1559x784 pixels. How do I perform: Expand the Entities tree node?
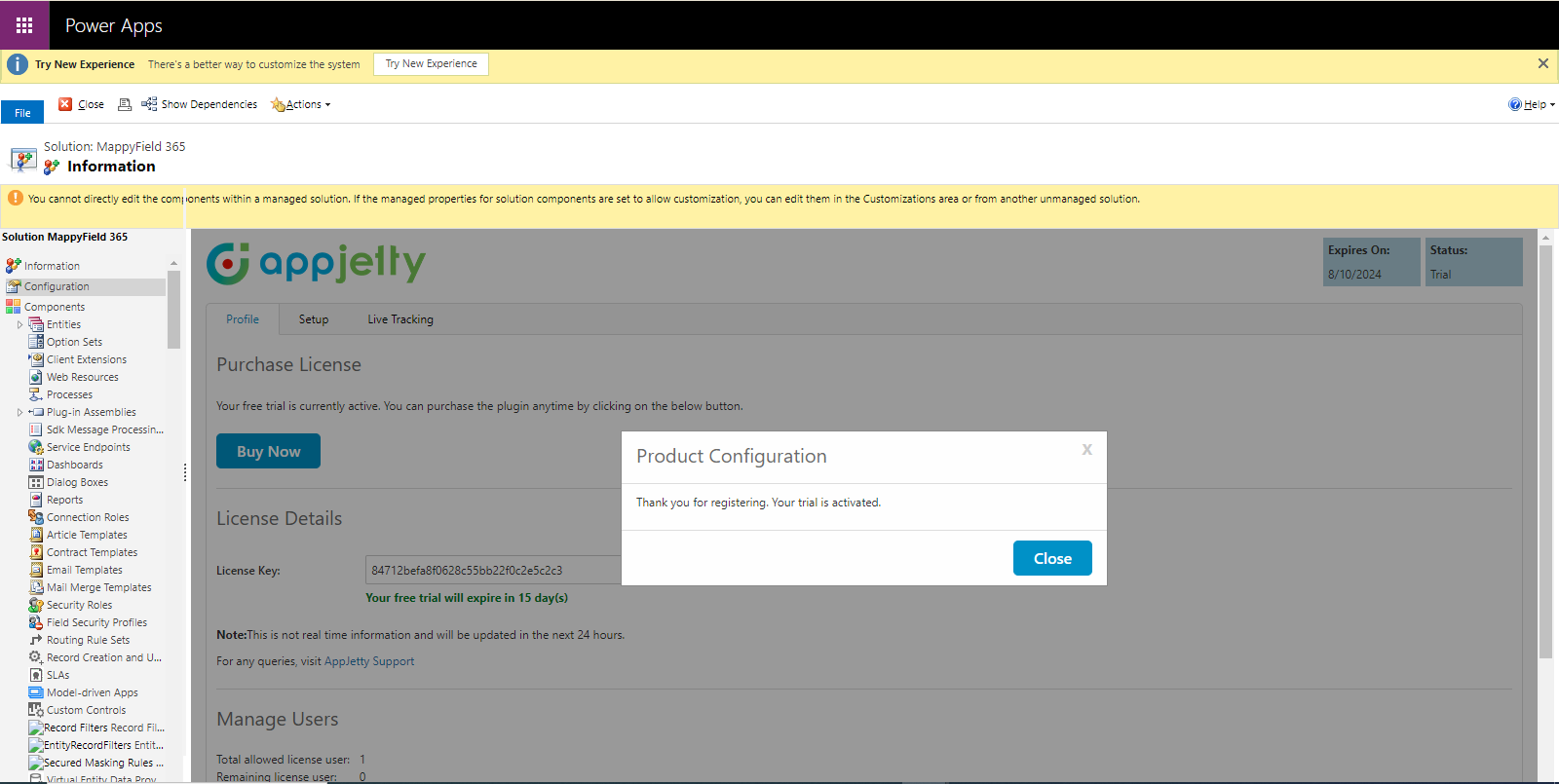click(19, 325)
